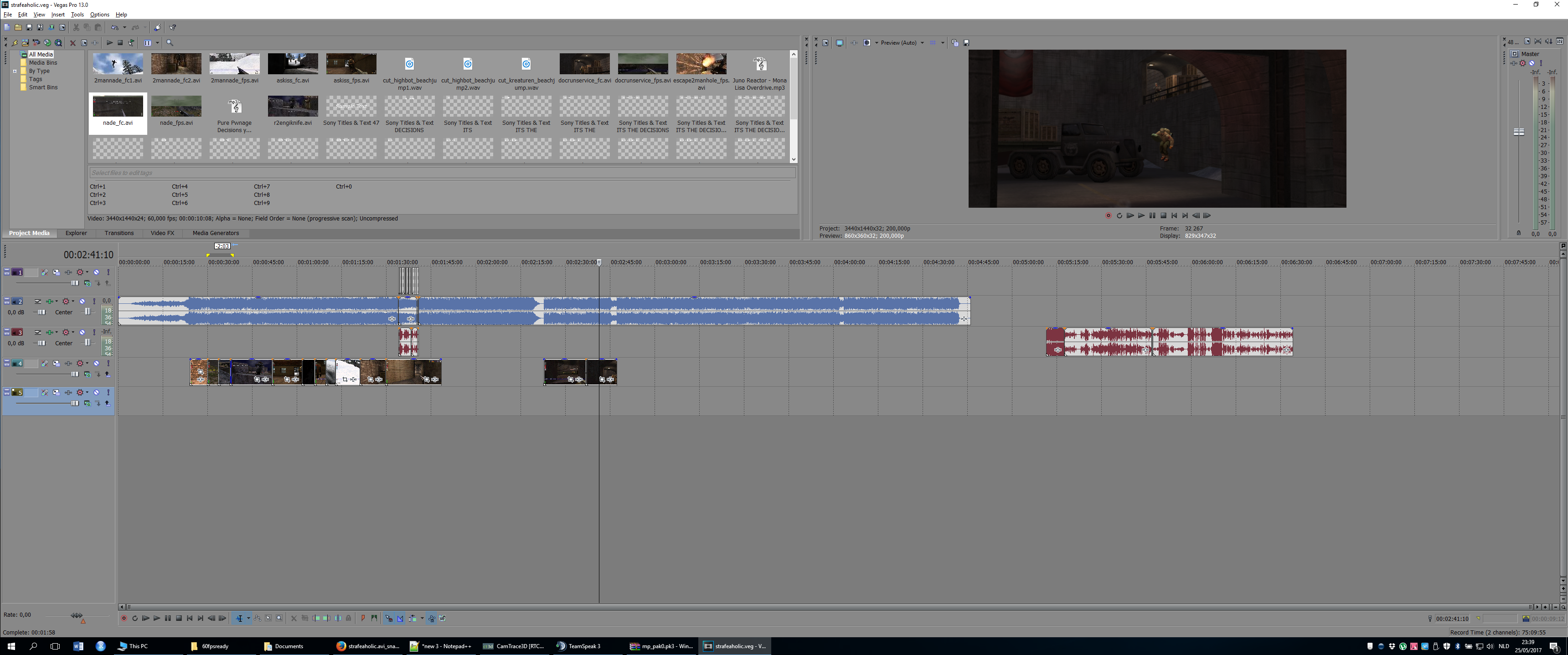
Task: Adjust track 1 level slider
Action: pyautogui.click(x=75, y=283)
